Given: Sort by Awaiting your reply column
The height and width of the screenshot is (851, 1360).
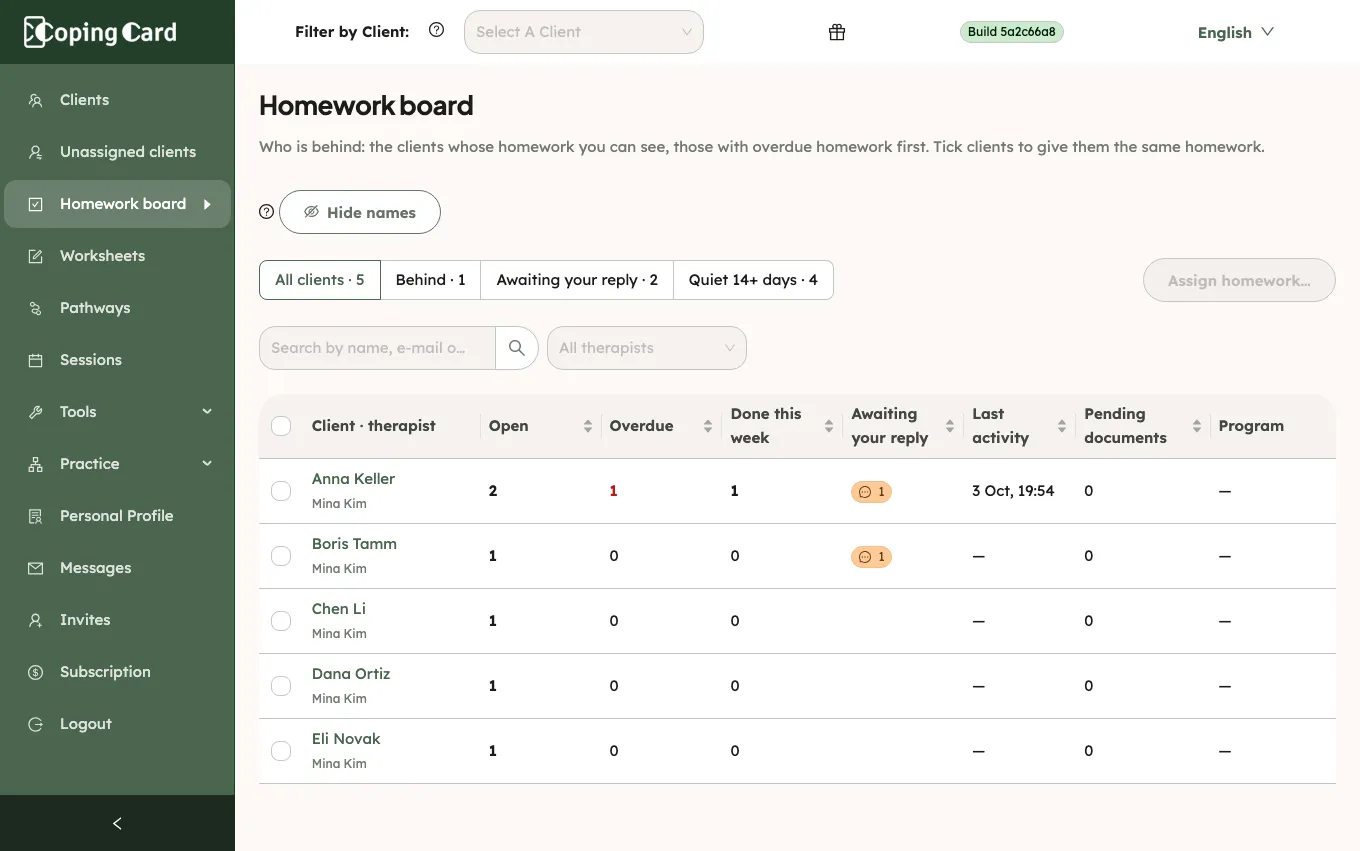Looking at the screenshot, I should click(950, 426).
